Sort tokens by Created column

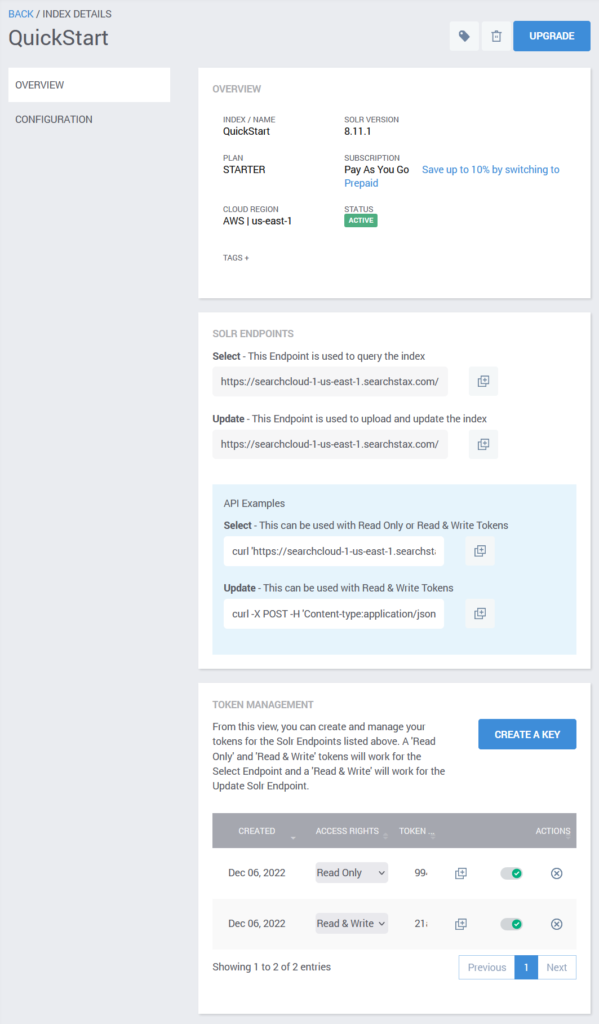[257, 831]
